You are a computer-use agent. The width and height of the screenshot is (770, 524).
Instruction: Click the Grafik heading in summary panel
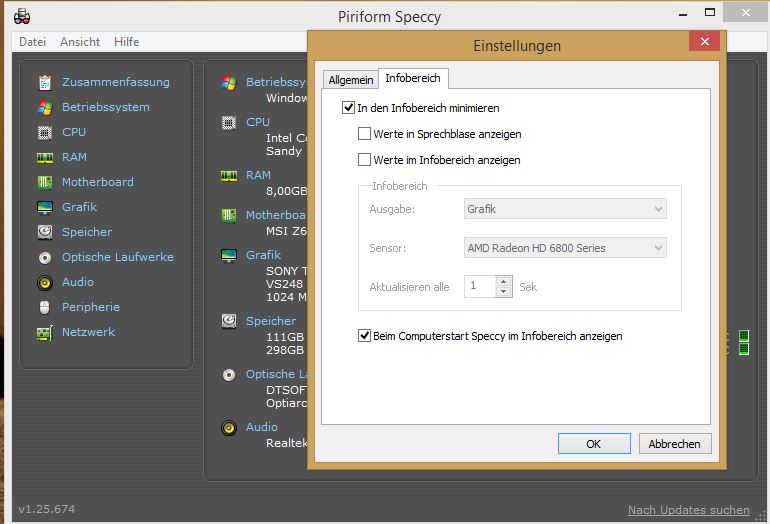[x=264, y=255]
